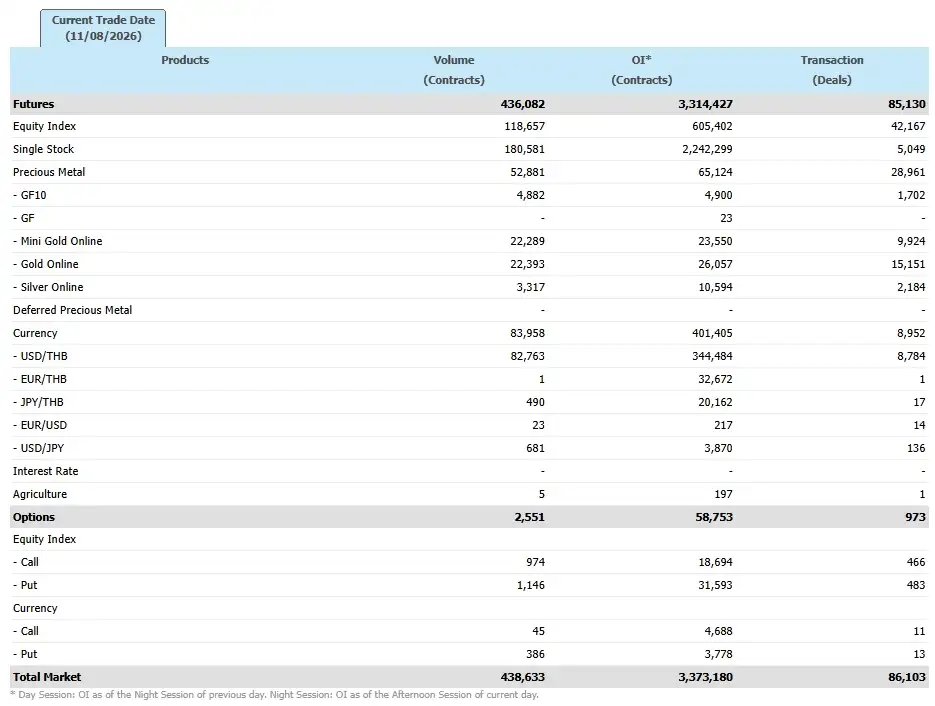Select the Futures summary row label
This screenshot has width=935, height=706.
pyautogui.click(x=33, y=104)
